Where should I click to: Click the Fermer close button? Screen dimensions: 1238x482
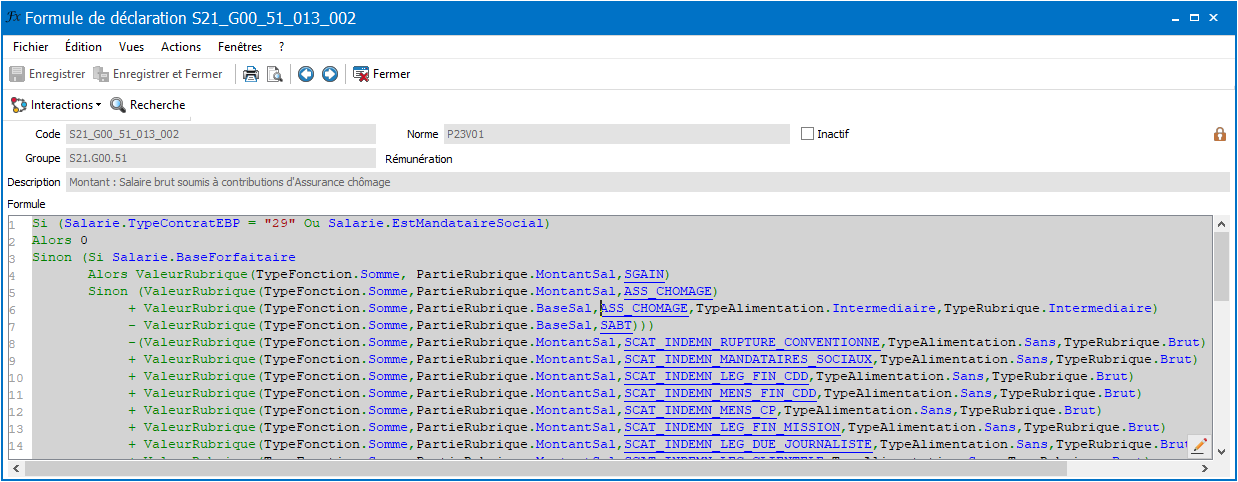(382, 74)
